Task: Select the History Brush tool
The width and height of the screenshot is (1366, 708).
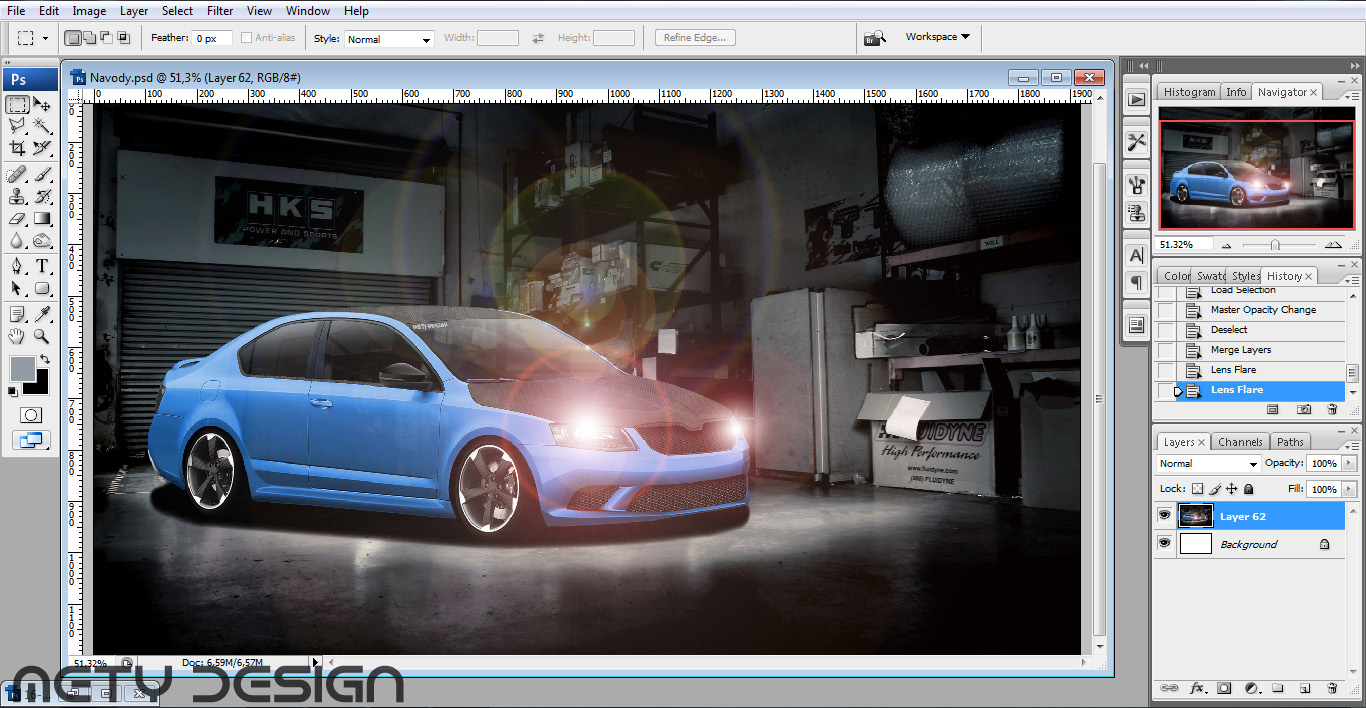Action: click(x=42, y=197)
